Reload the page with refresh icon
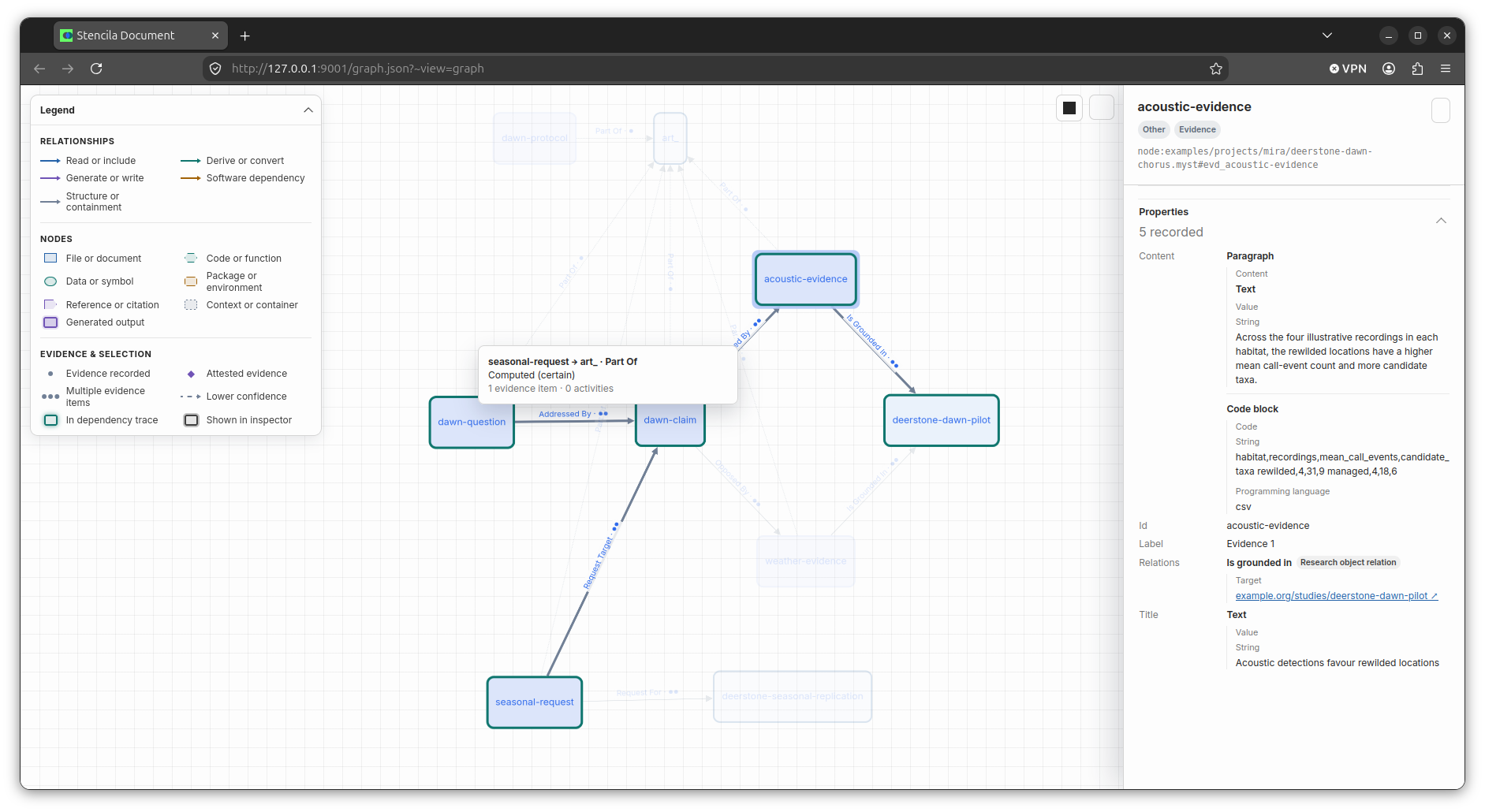The width and height of the screenshot is (1485, 812). pyautogui.click(x=96, y=69)
